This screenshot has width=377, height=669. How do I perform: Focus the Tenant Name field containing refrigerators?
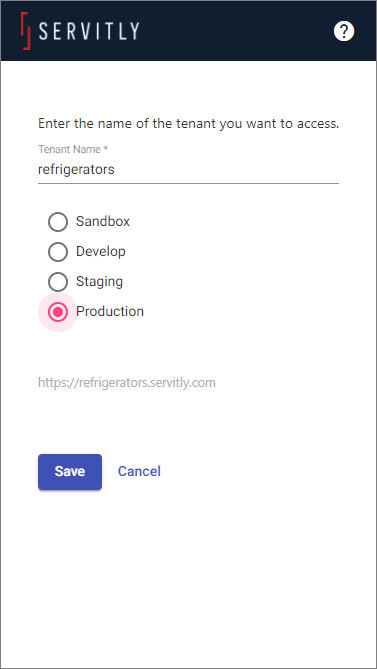tap(188, 170)
